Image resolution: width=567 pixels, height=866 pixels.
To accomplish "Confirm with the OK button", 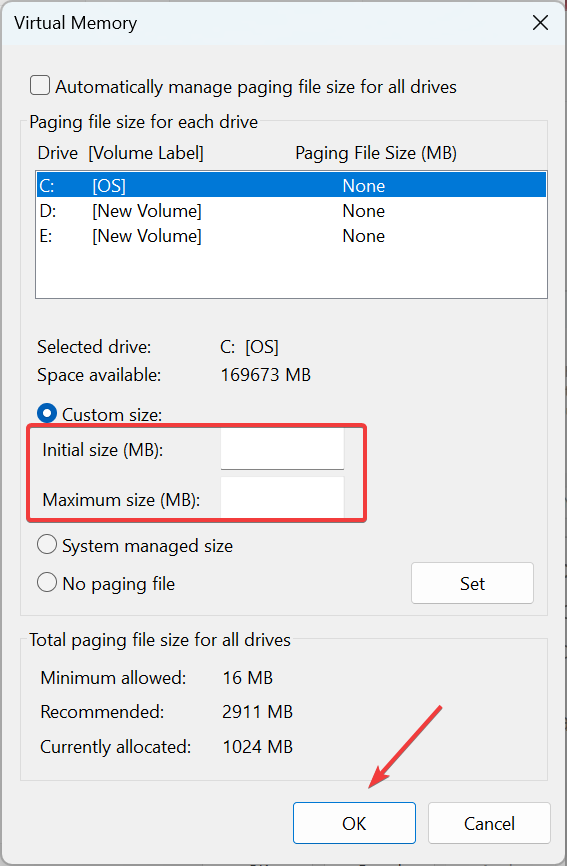I will coord(354,823).
